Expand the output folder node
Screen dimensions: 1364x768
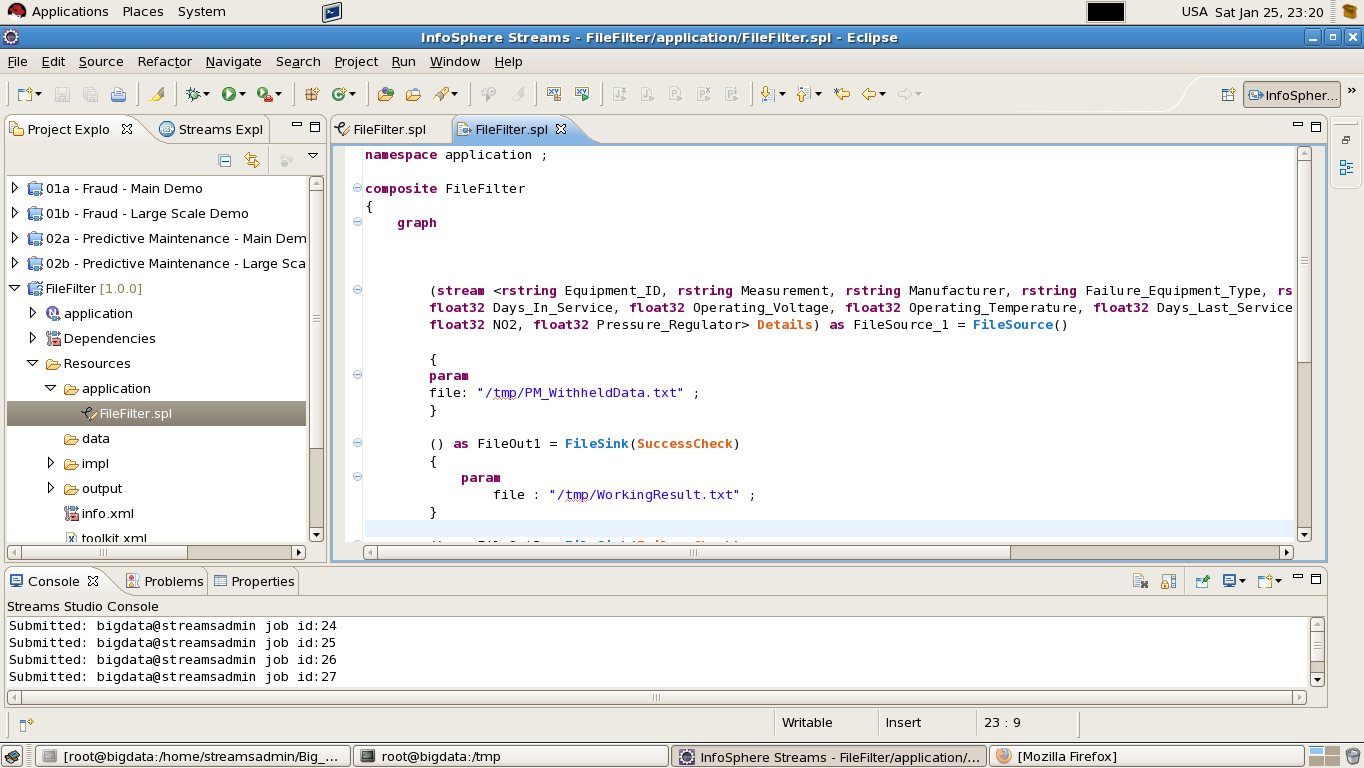tap(51, 488)
